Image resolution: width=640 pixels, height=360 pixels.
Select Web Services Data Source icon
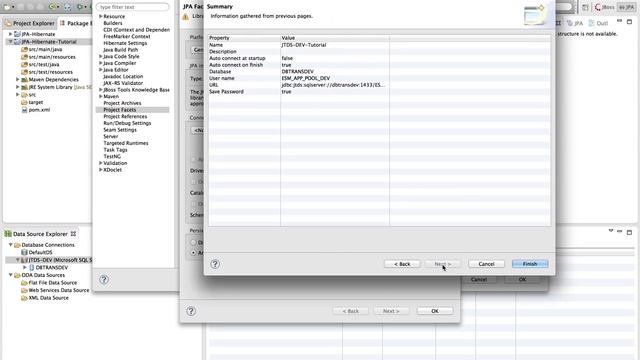[x=24, y=290]
